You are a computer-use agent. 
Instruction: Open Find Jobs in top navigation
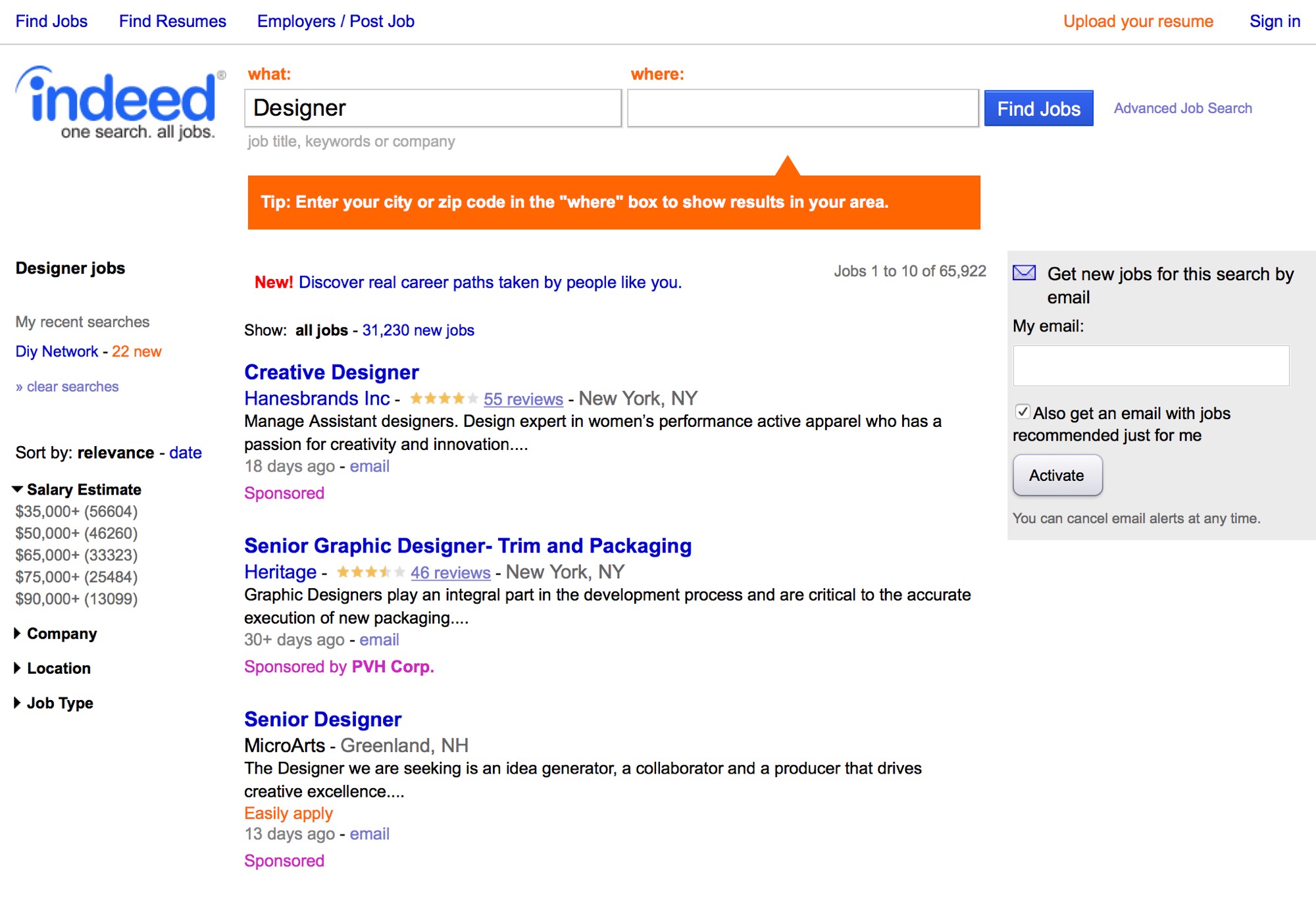[x=51, y=21]
